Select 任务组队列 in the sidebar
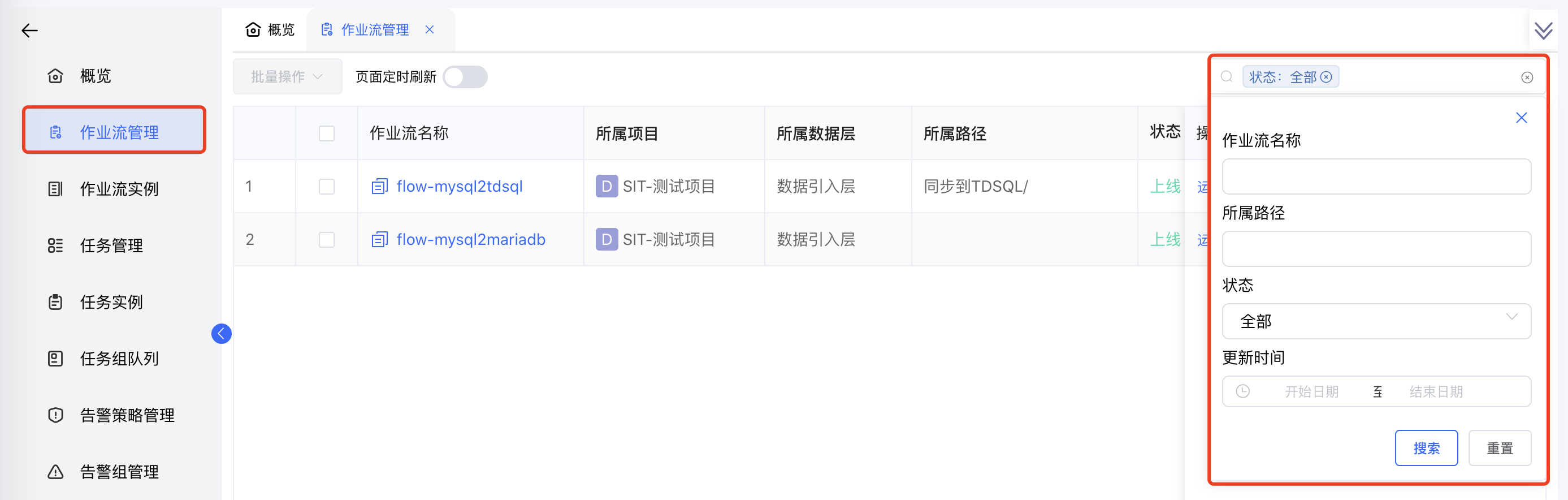 (x=119, y=358)
